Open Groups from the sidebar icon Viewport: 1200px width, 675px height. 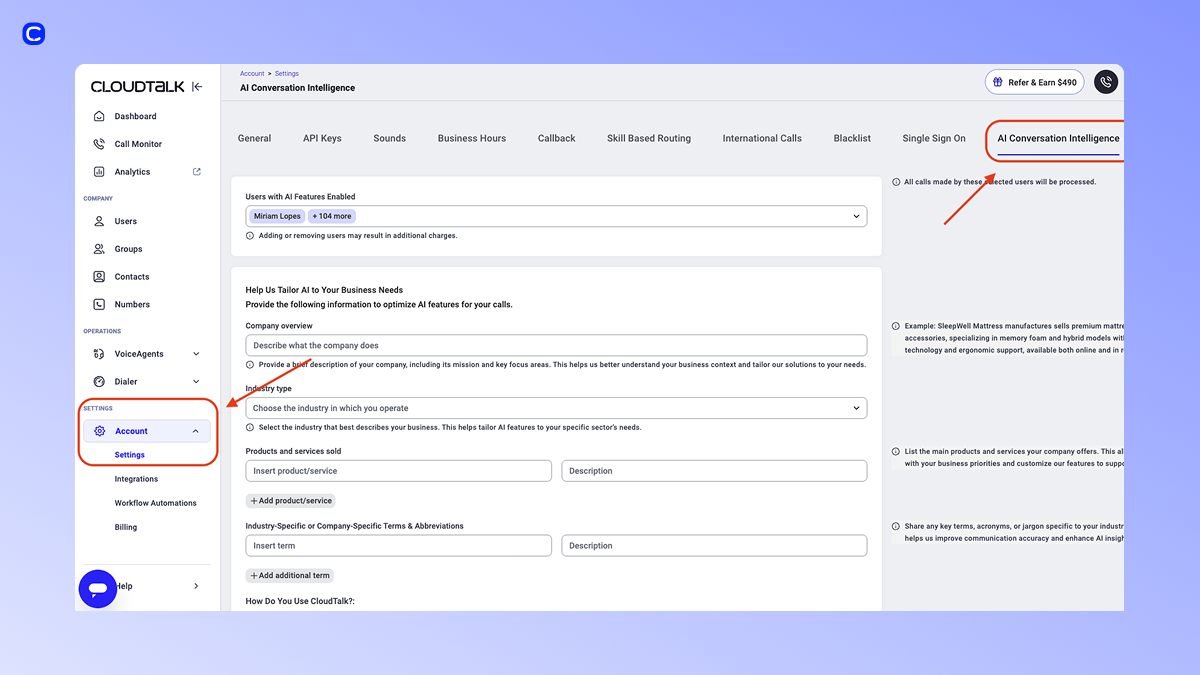pyautogui.click(x=99, y=249)
